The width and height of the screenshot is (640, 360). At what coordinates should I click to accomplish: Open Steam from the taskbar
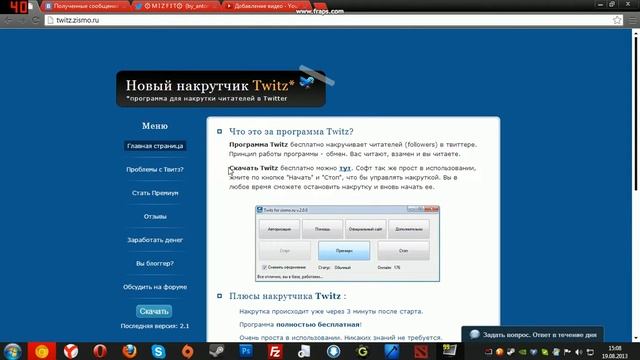click(216, 351)
